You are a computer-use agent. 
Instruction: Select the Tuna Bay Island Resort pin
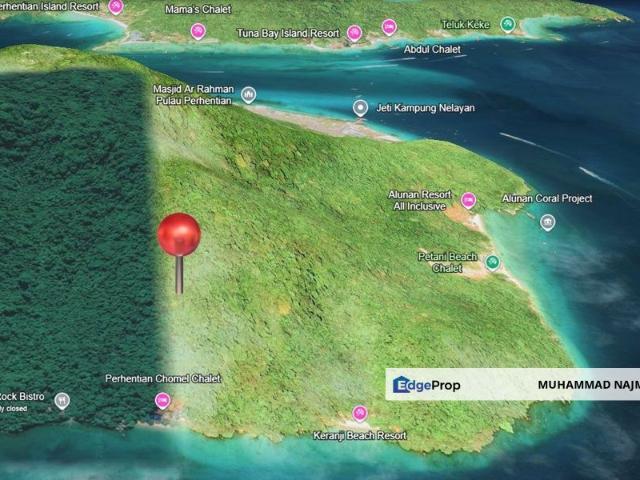point(354,33)
